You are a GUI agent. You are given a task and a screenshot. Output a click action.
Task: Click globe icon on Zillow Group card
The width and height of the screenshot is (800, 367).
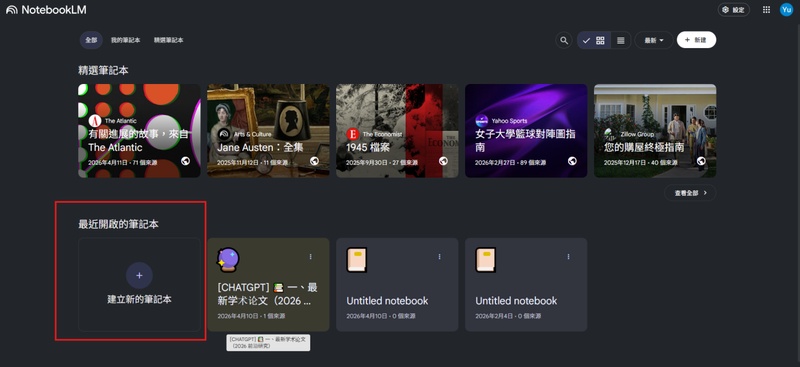pyautogui.click(x=701, y=161)
